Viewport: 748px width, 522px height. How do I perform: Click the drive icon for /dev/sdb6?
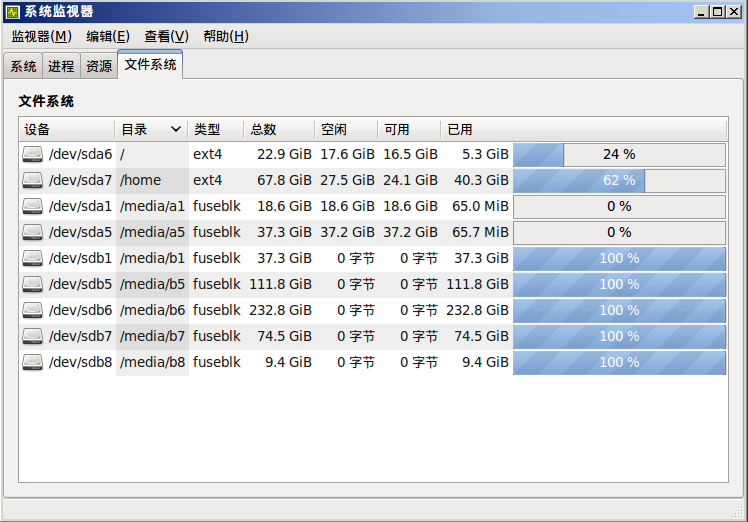pyautogui.click(x=32, y=310)
